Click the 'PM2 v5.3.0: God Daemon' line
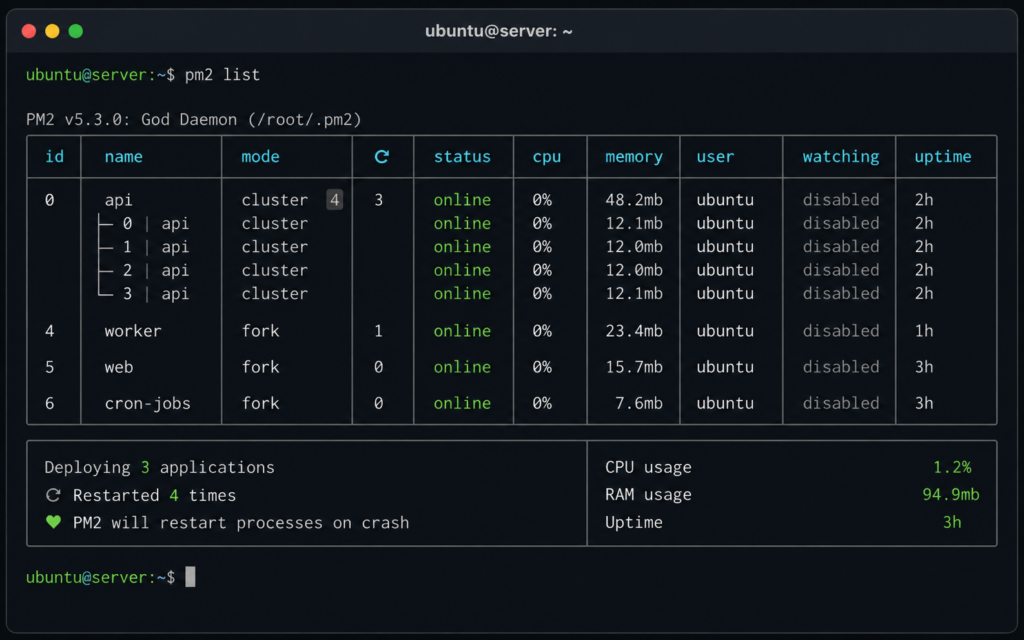1024x640 pixels. (x=193, y=120)
